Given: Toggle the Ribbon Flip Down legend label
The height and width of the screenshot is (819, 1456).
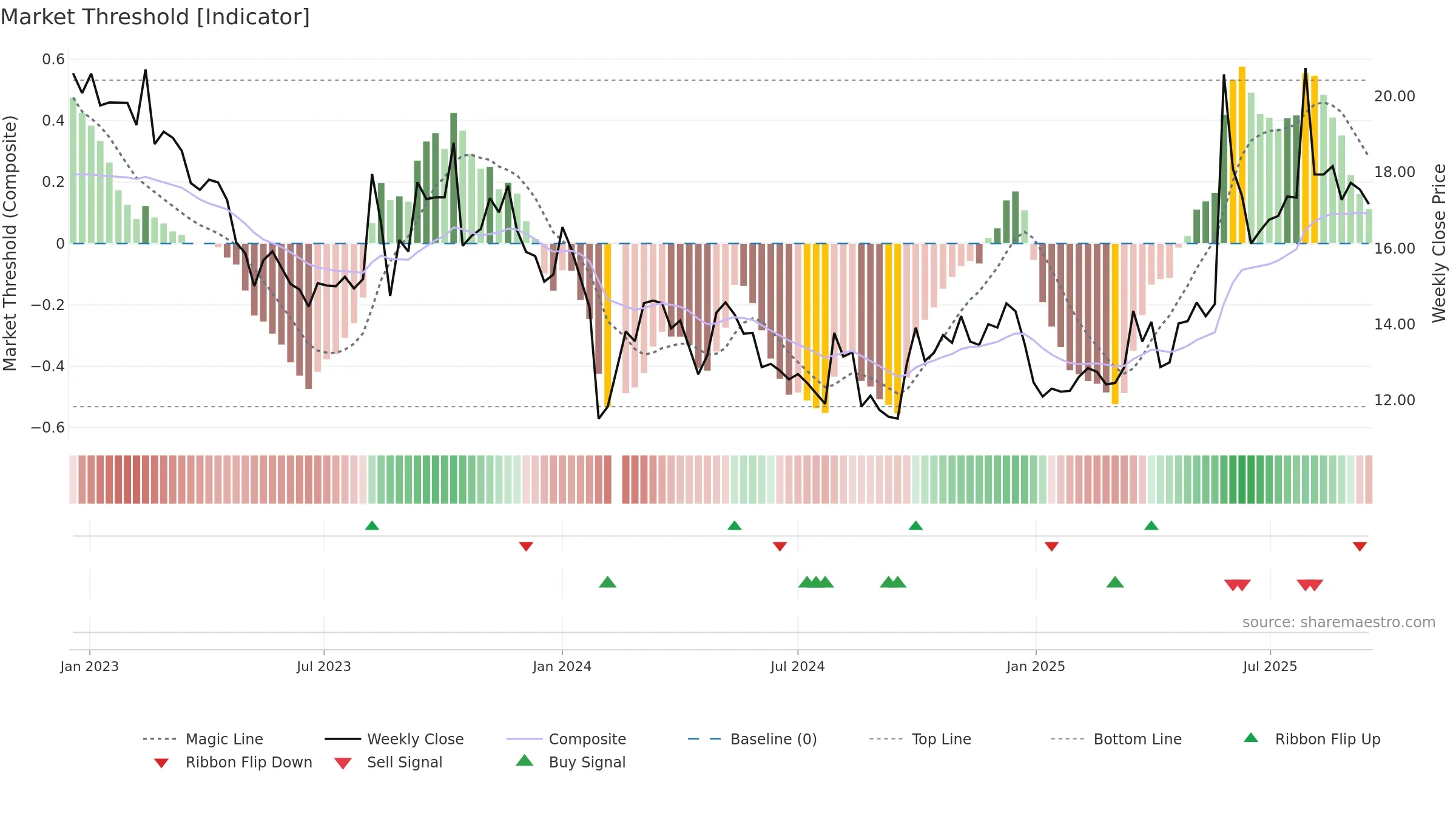Looking at the screenshot, I should click(x=249, y=762).
